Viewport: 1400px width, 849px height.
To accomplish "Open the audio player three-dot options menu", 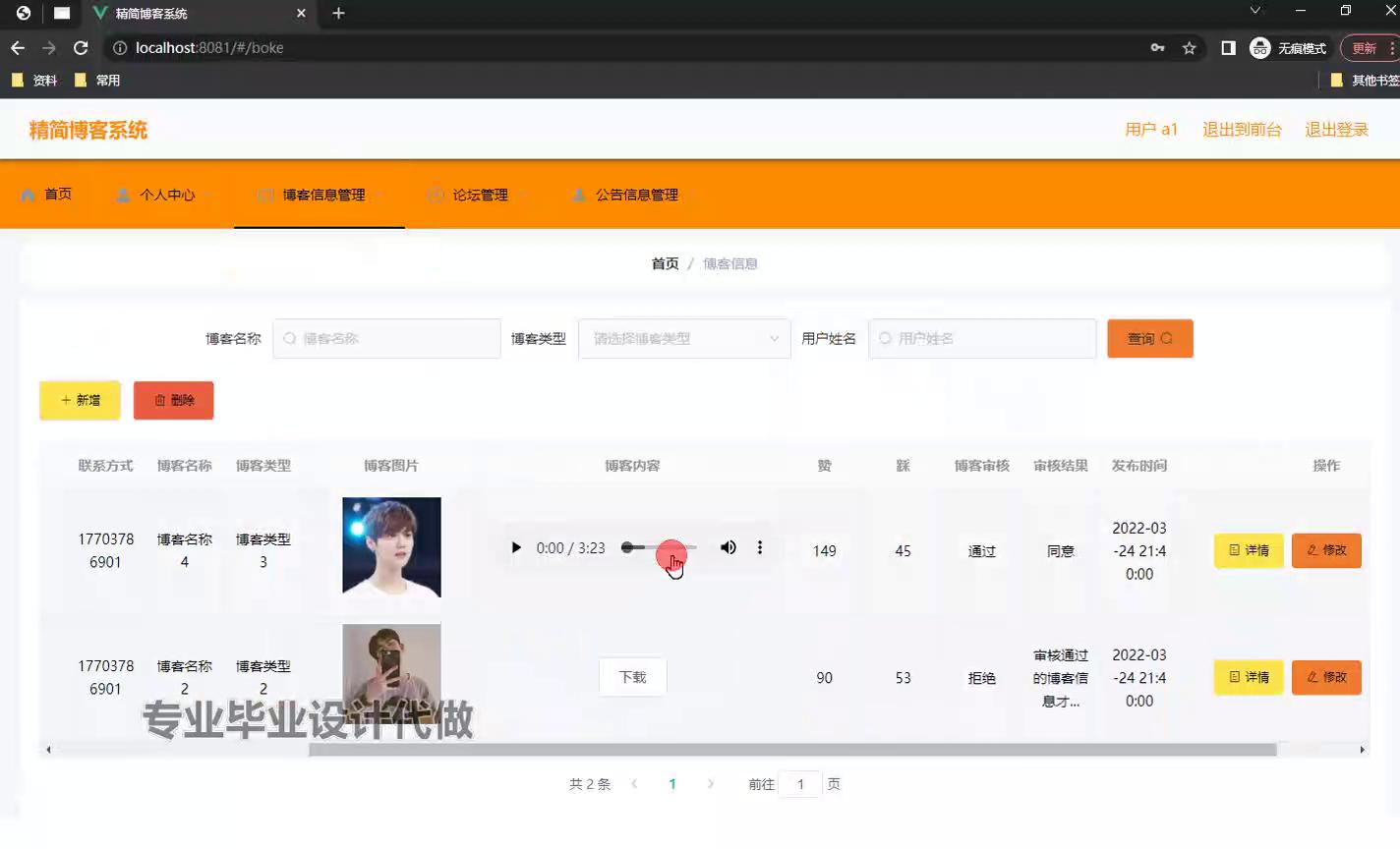I will coord(760,547).
